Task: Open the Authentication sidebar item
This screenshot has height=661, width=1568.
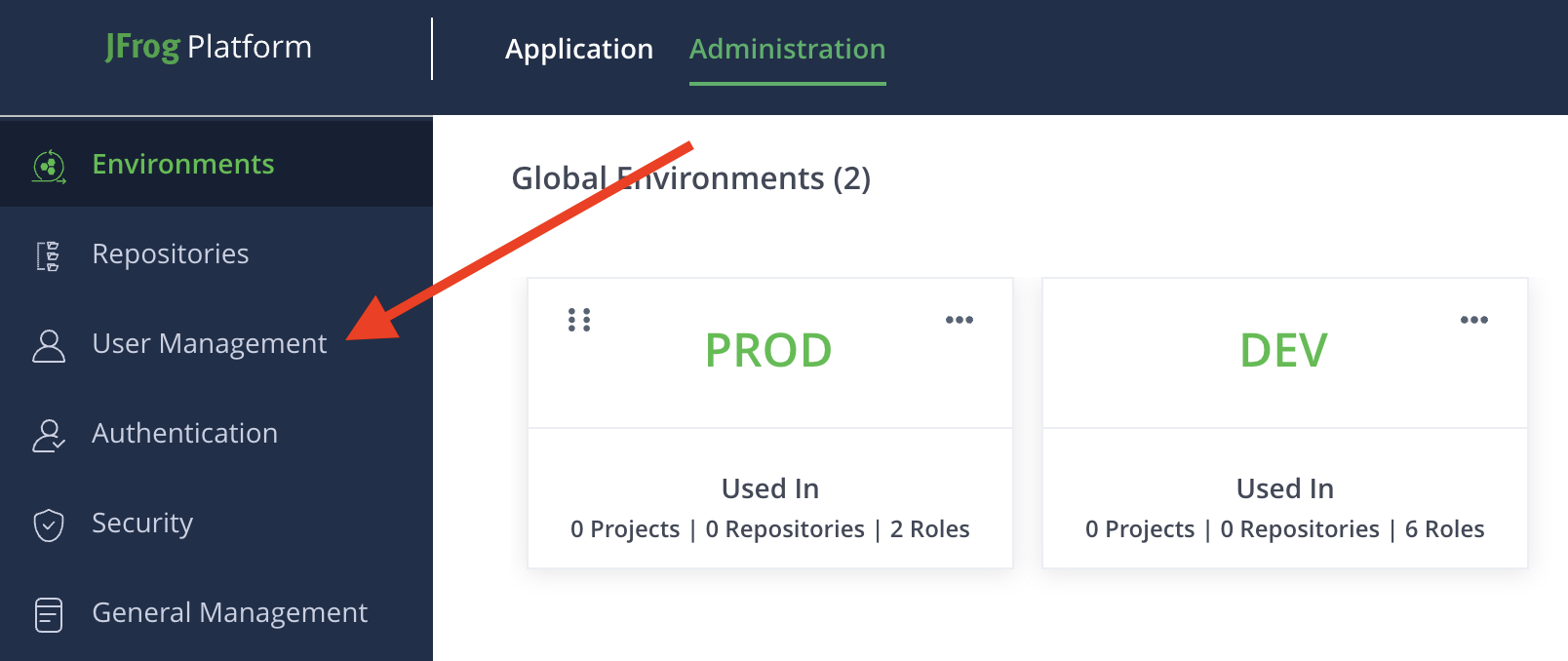Action: pyautogui.click(x=184, y=433)
